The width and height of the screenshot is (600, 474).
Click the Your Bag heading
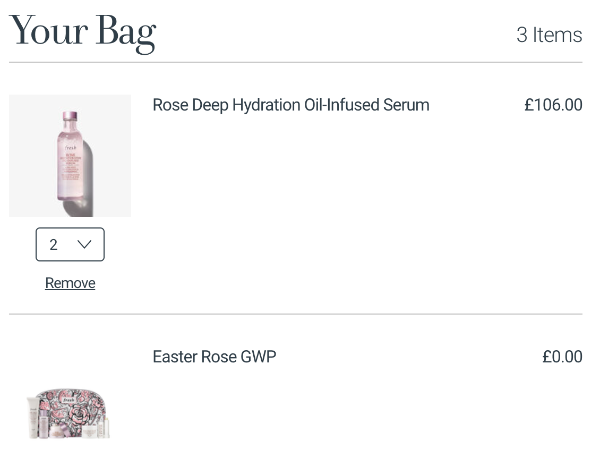pyautogui.click(x=82, y=32)
